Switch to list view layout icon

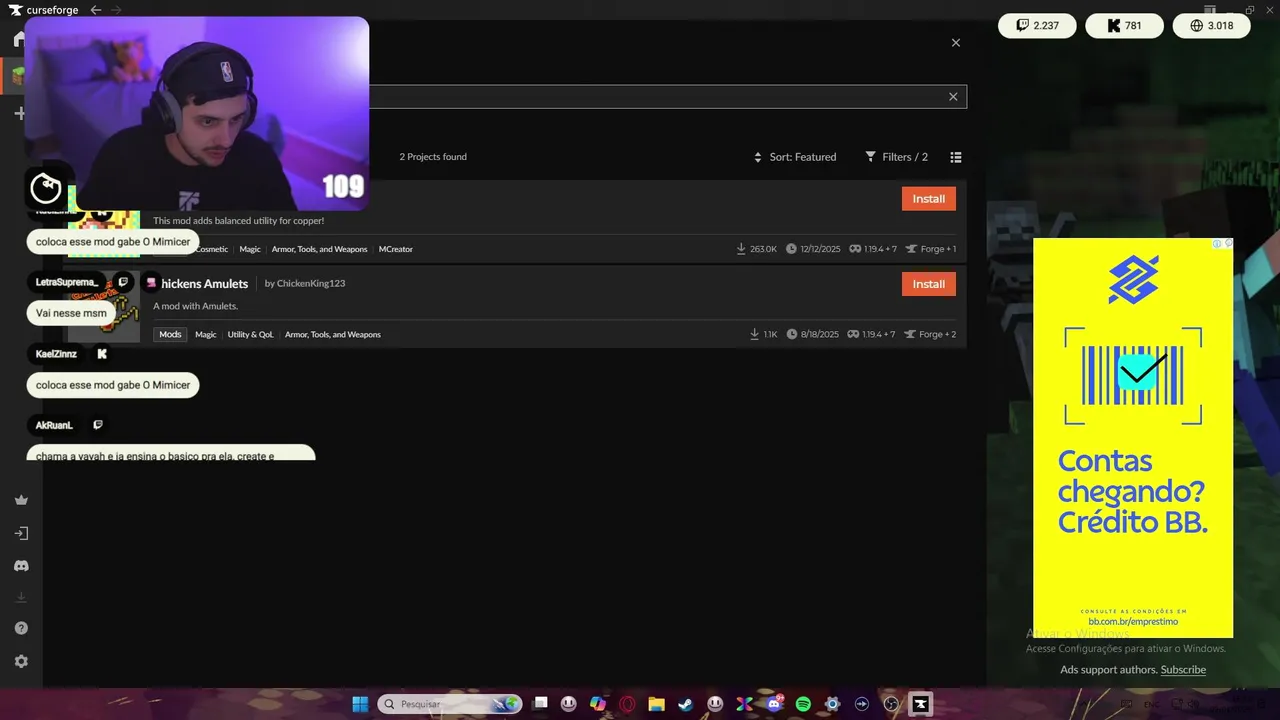(x=956, y=157)
